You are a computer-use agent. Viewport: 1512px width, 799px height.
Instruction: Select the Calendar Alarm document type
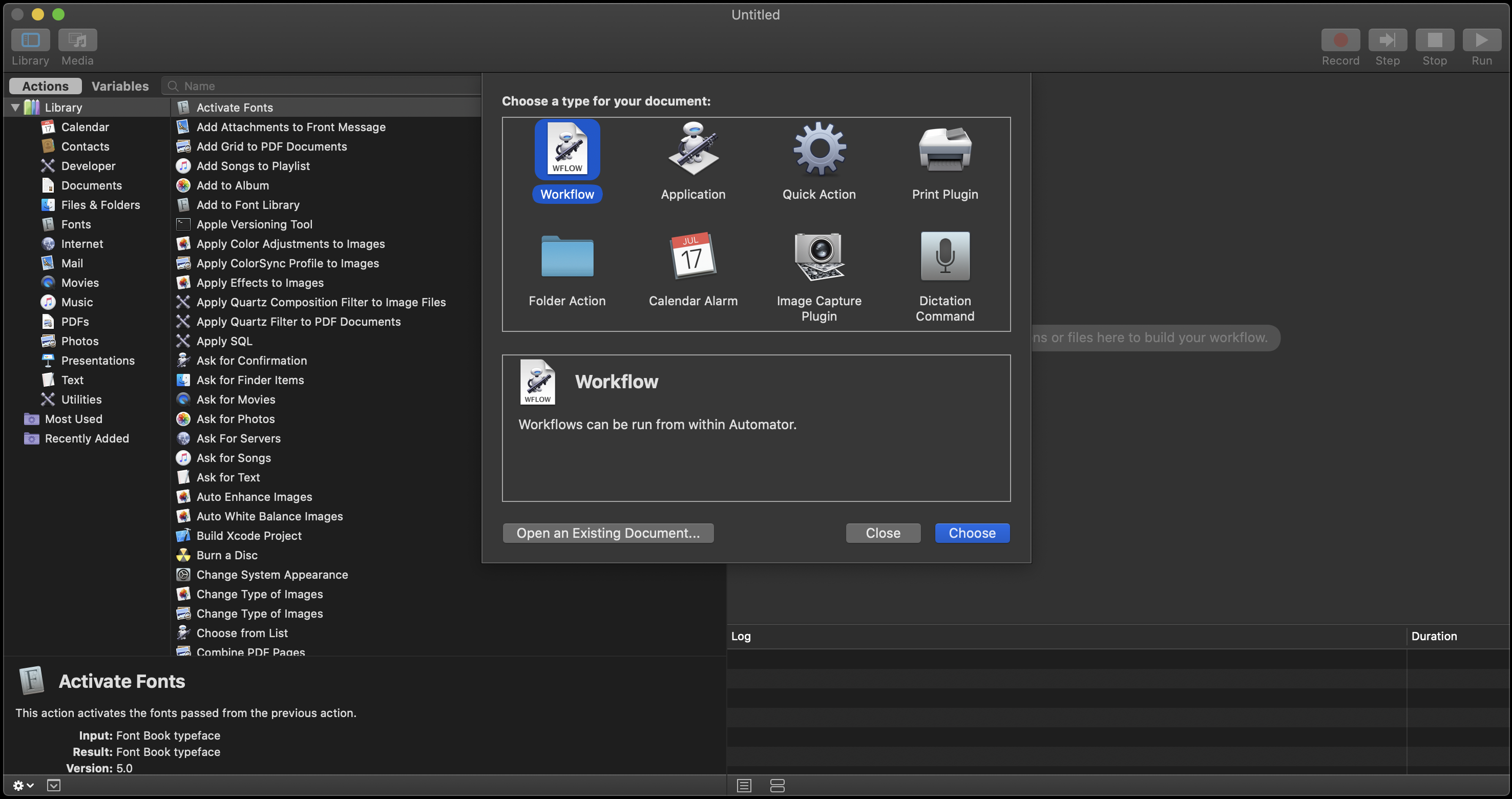(692, 257)
